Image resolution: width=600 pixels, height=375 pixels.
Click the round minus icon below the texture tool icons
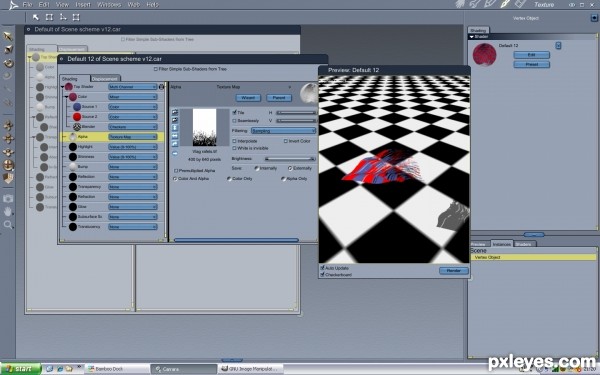click(x=174, y=153)
